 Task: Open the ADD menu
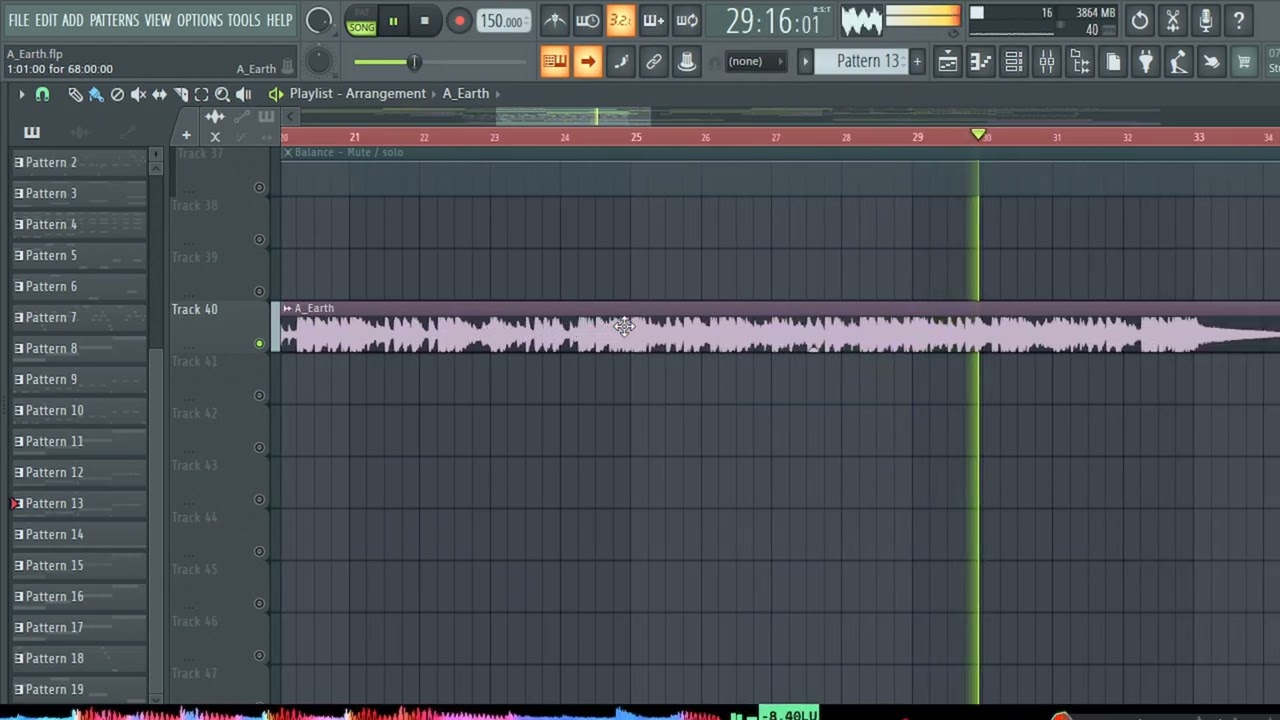pyautogui.click(x=73, y=20)
